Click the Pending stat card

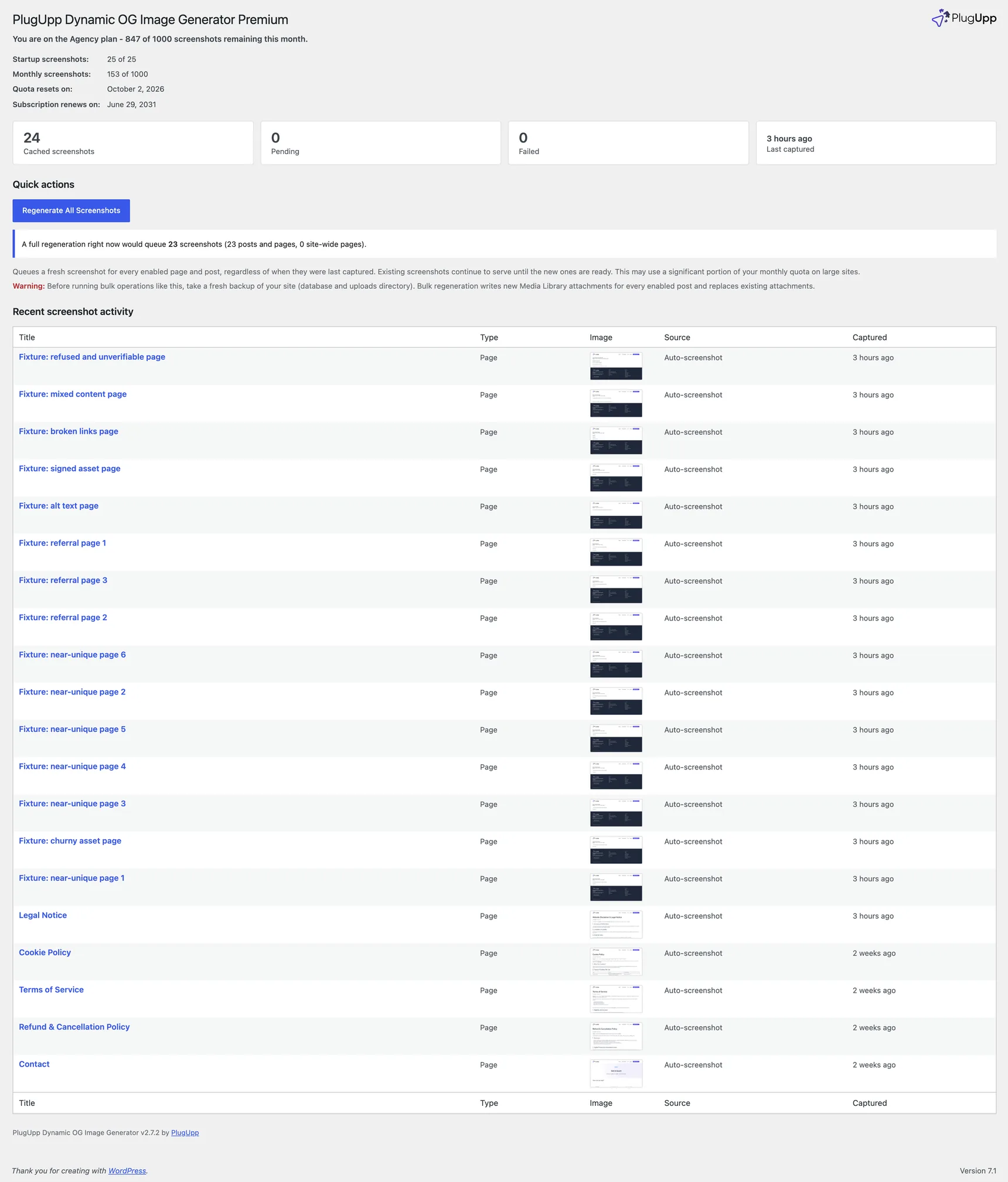point(381,143)
